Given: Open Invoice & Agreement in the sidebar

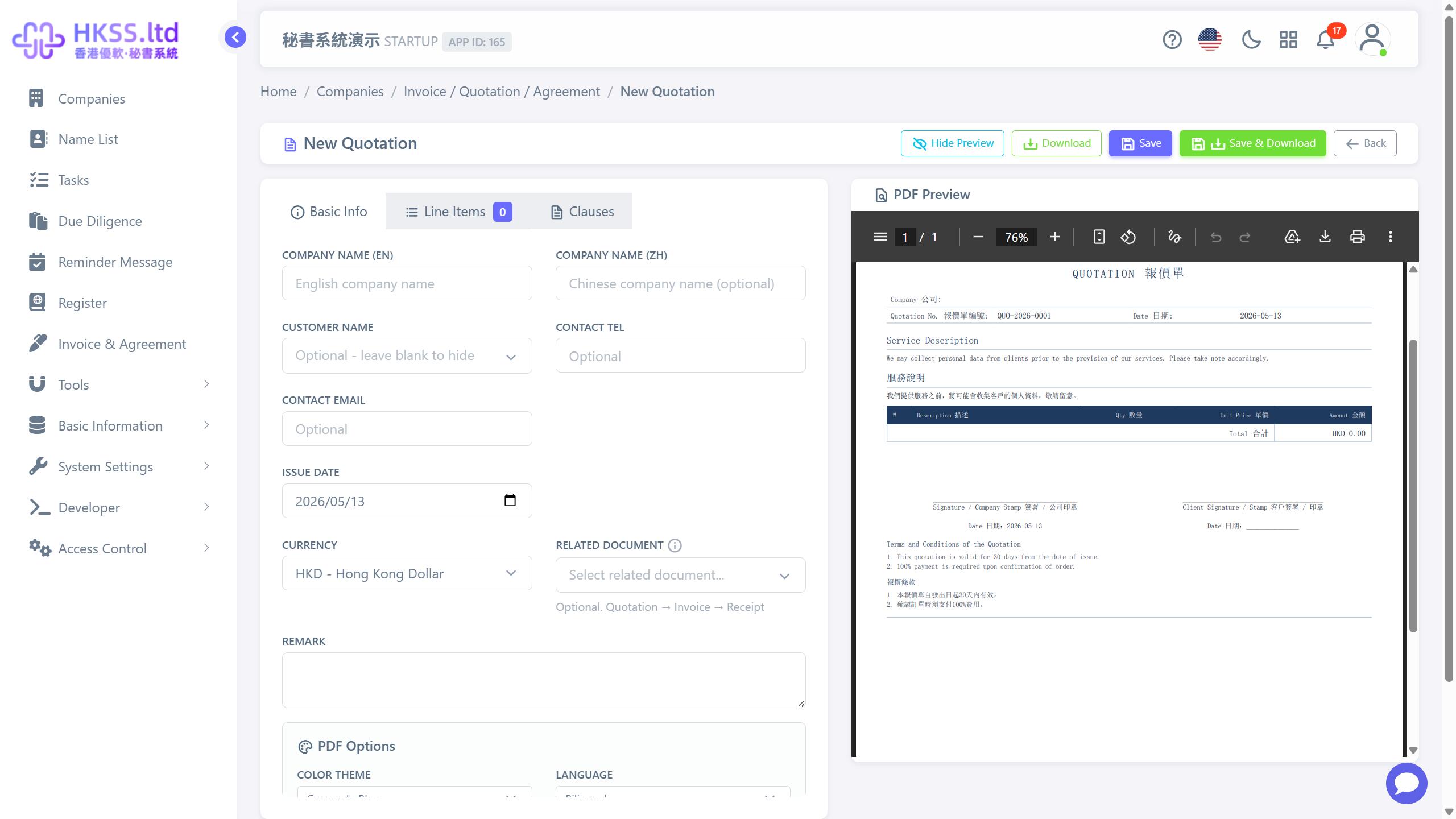Looking at the screenshot, I should [119, 344].
